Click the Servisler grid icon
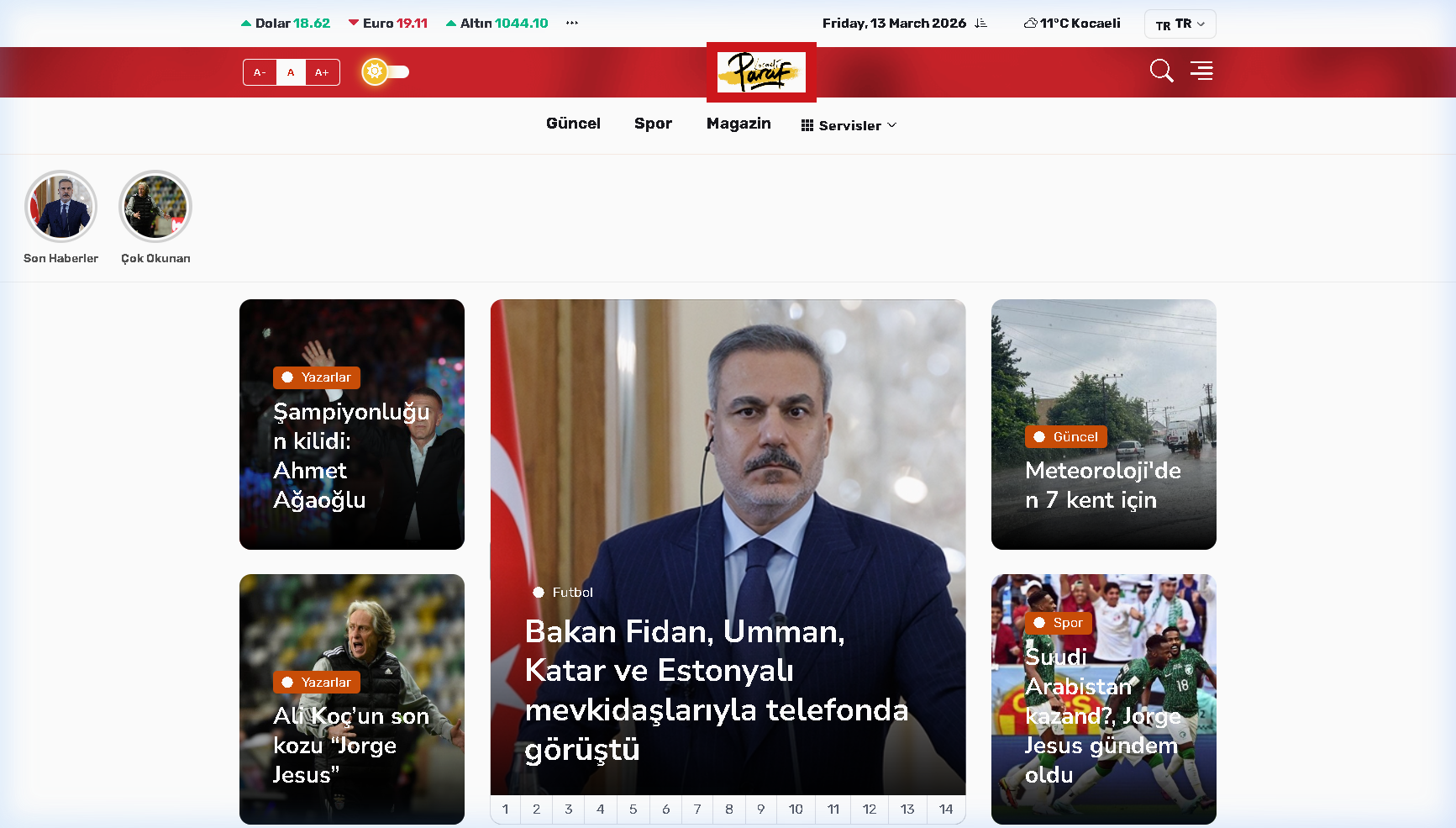Image resolution: width=1456 pixels, height=828 pixels. coord(807,124)
